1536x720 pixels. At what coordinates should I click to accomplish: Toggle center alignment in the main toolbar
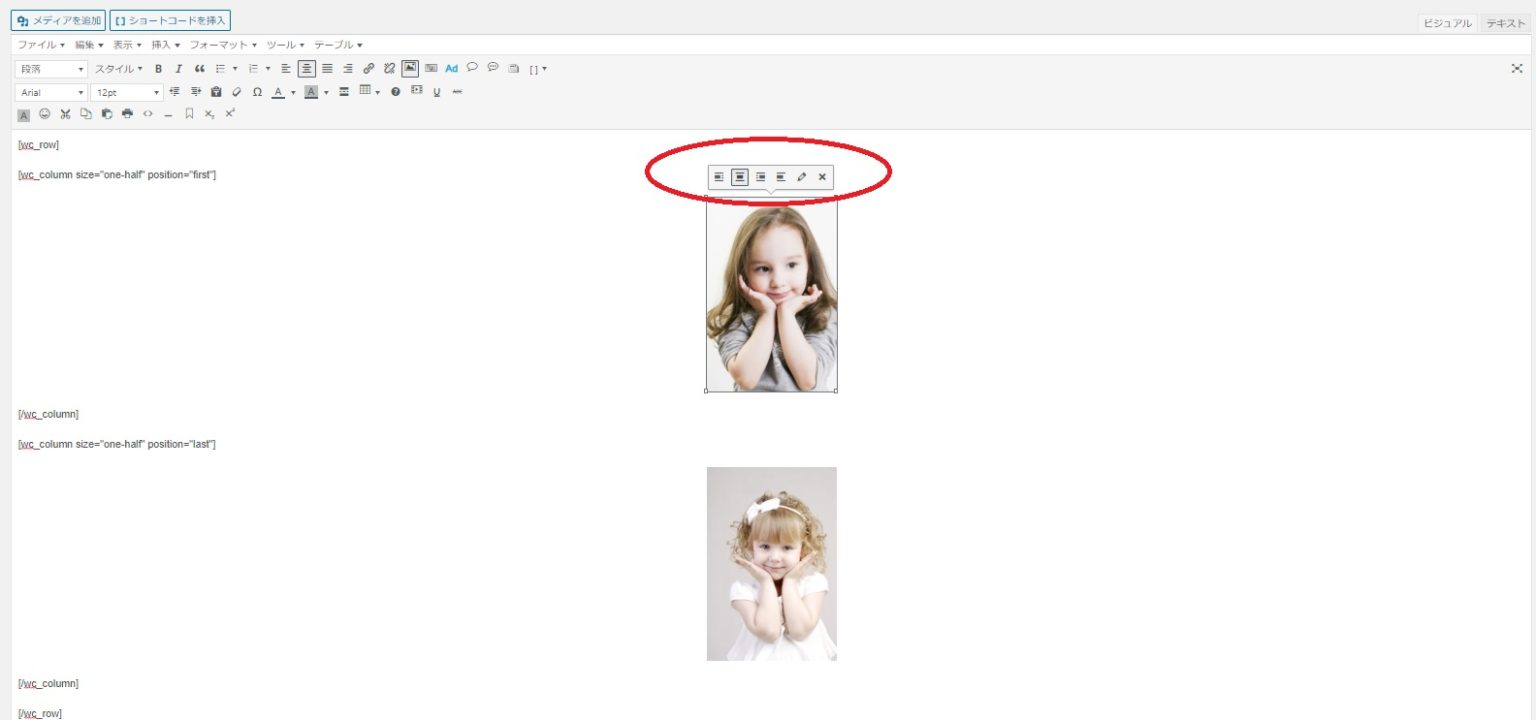pos(306,69)
